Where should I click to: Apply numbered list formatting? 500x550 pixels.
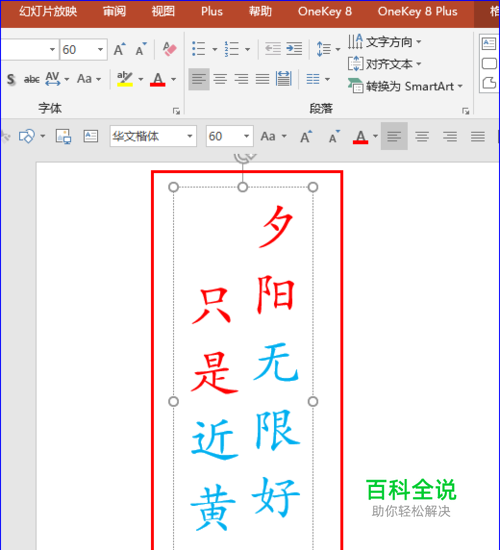pos(232,49)
